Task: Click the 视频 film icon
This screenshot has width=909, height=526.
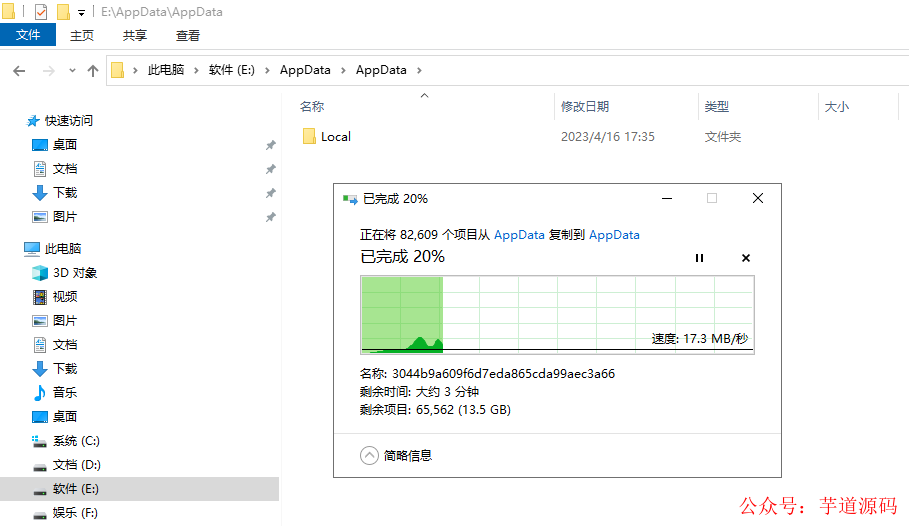Action: tap(39, 297)
